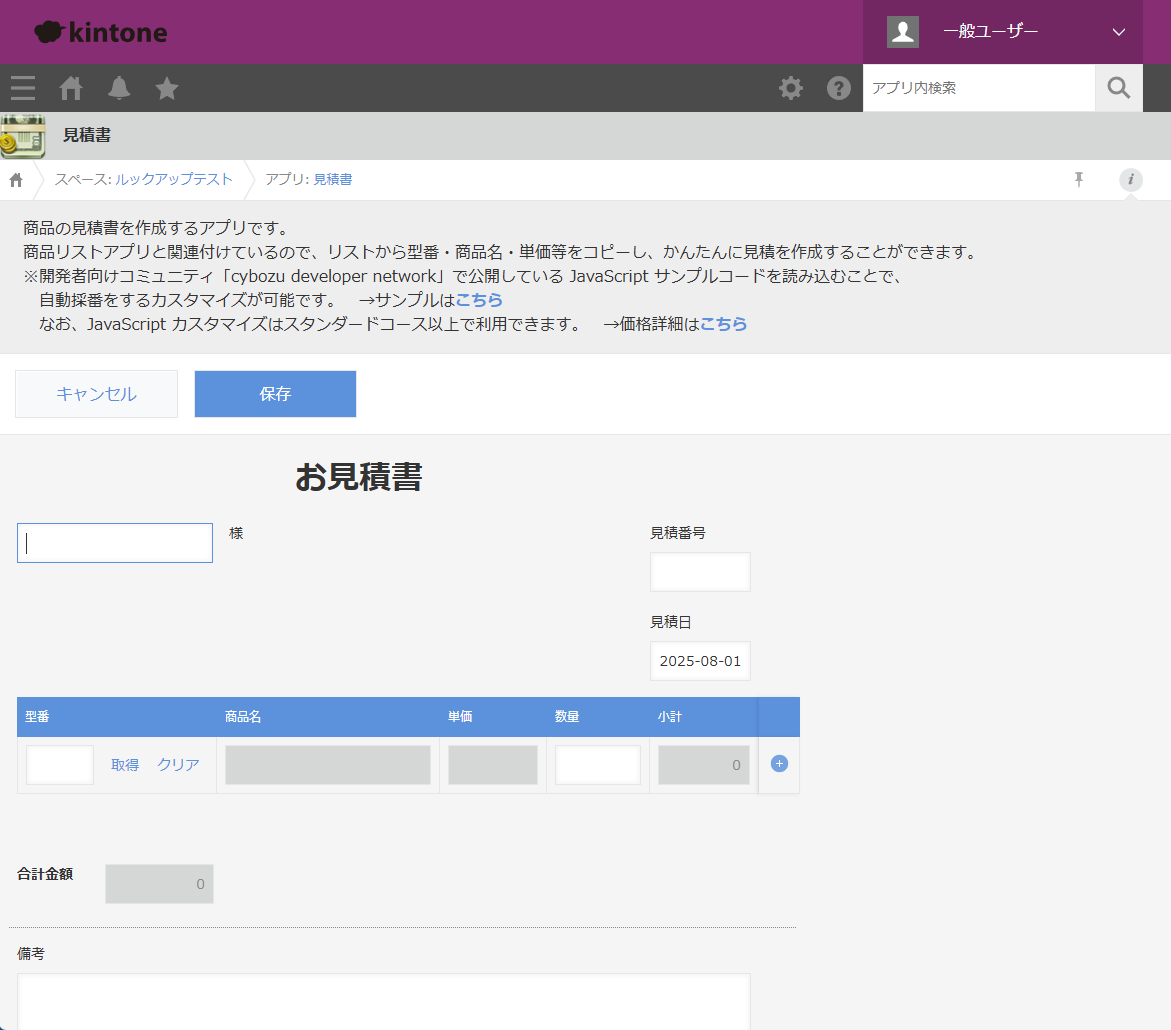
Task: Open favorites star icon
Action: (x=167, y=88)
